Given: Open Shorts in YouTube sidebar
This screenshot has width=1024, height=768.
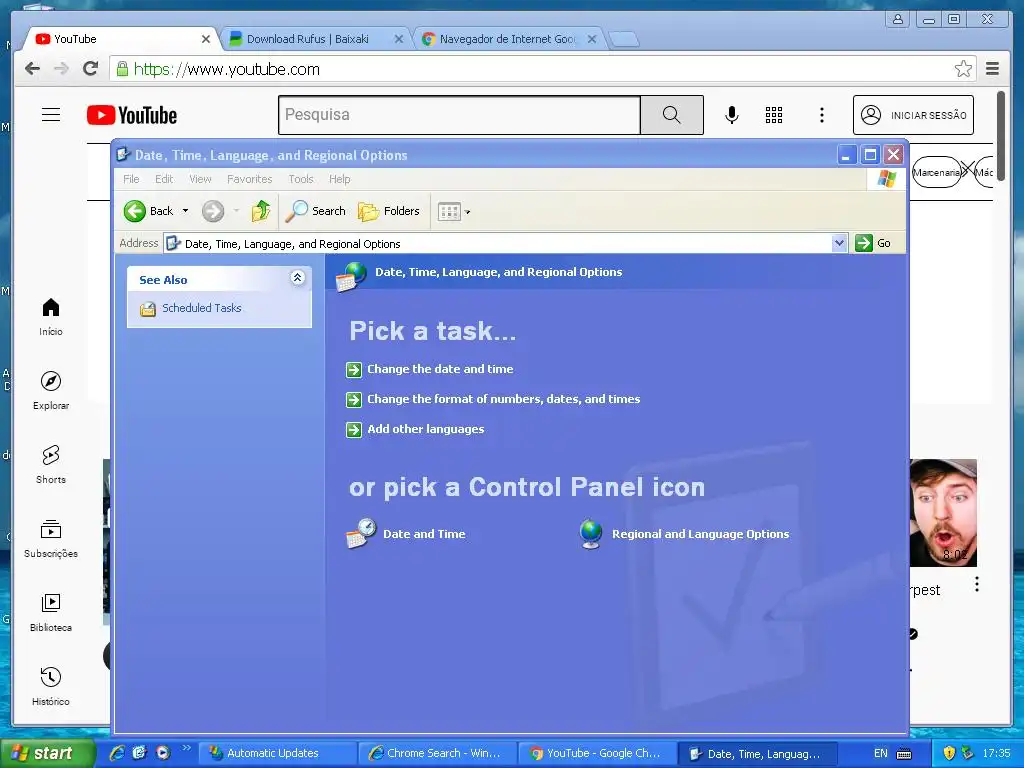Looking at the screenshot, I should click(x=51, y=465).
